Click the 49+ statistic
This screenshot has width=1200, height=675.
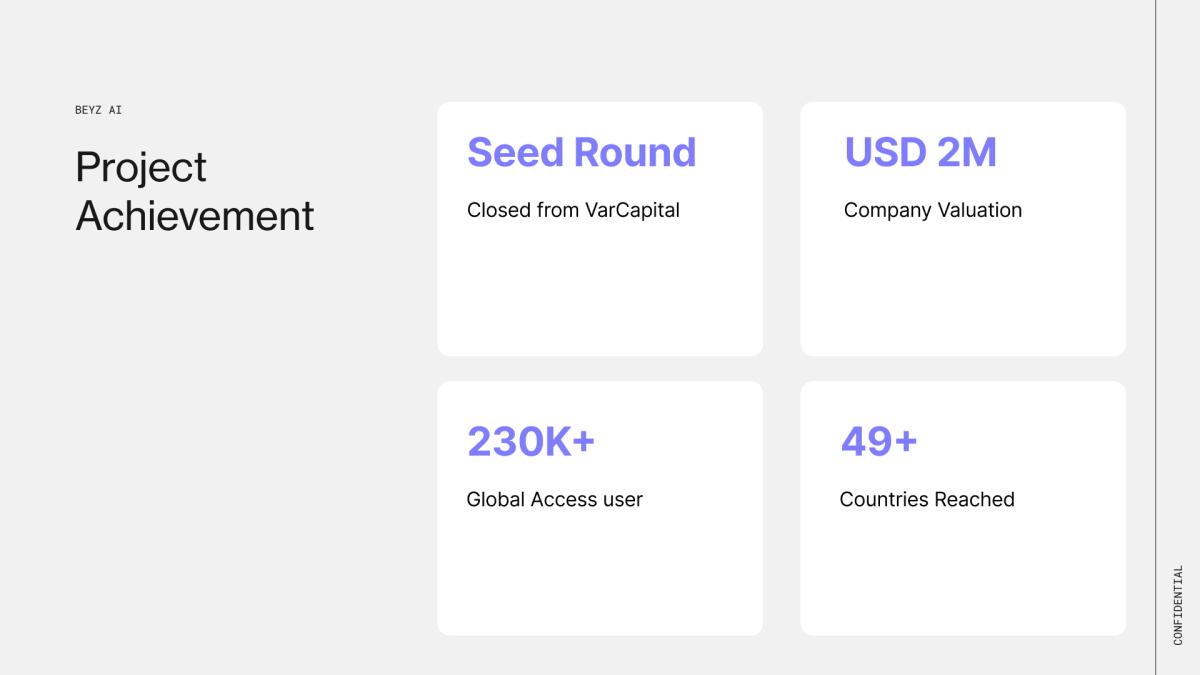pos(879,441)
